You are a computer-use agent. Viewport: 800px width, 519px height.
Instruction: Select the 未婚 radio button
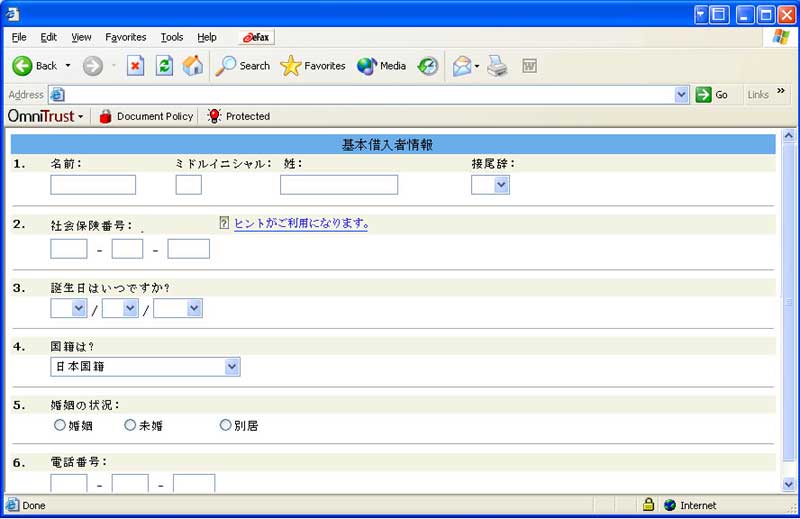coord(130,425)
